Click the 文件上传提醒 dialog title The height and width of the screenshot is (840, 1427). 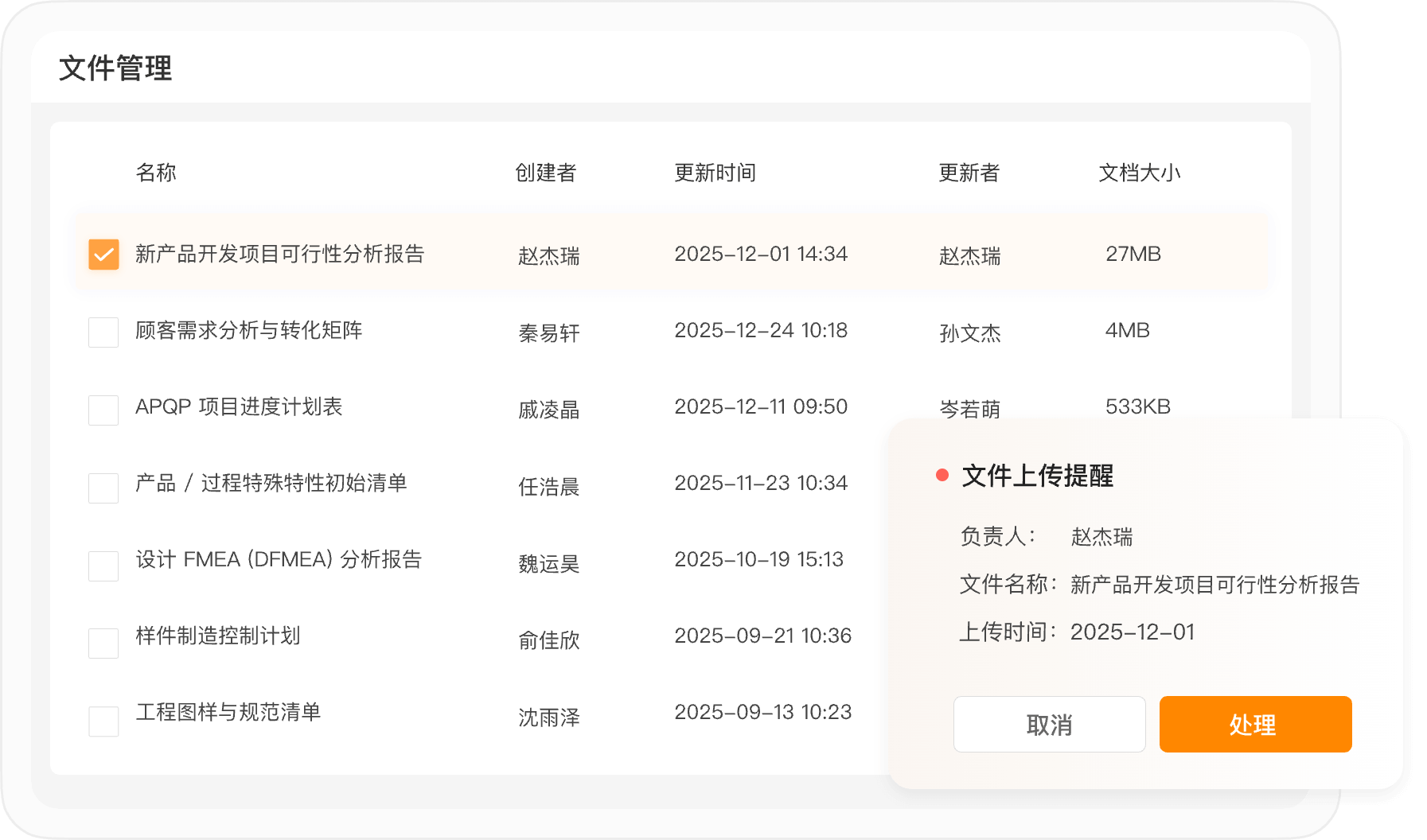click(x=1037, y=476)
